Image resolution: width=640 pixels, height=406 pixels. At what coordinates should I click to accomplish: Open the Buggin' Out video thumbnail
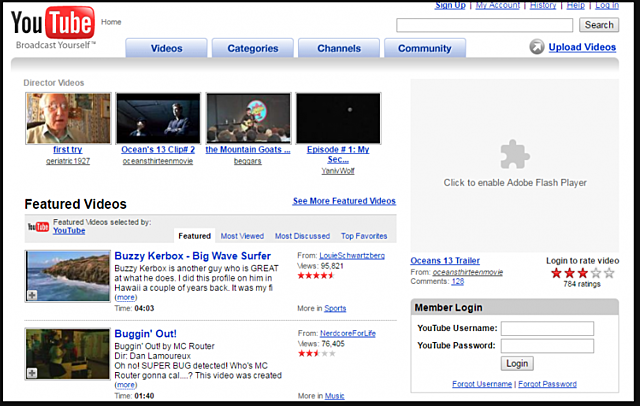(x=68, y=354)
